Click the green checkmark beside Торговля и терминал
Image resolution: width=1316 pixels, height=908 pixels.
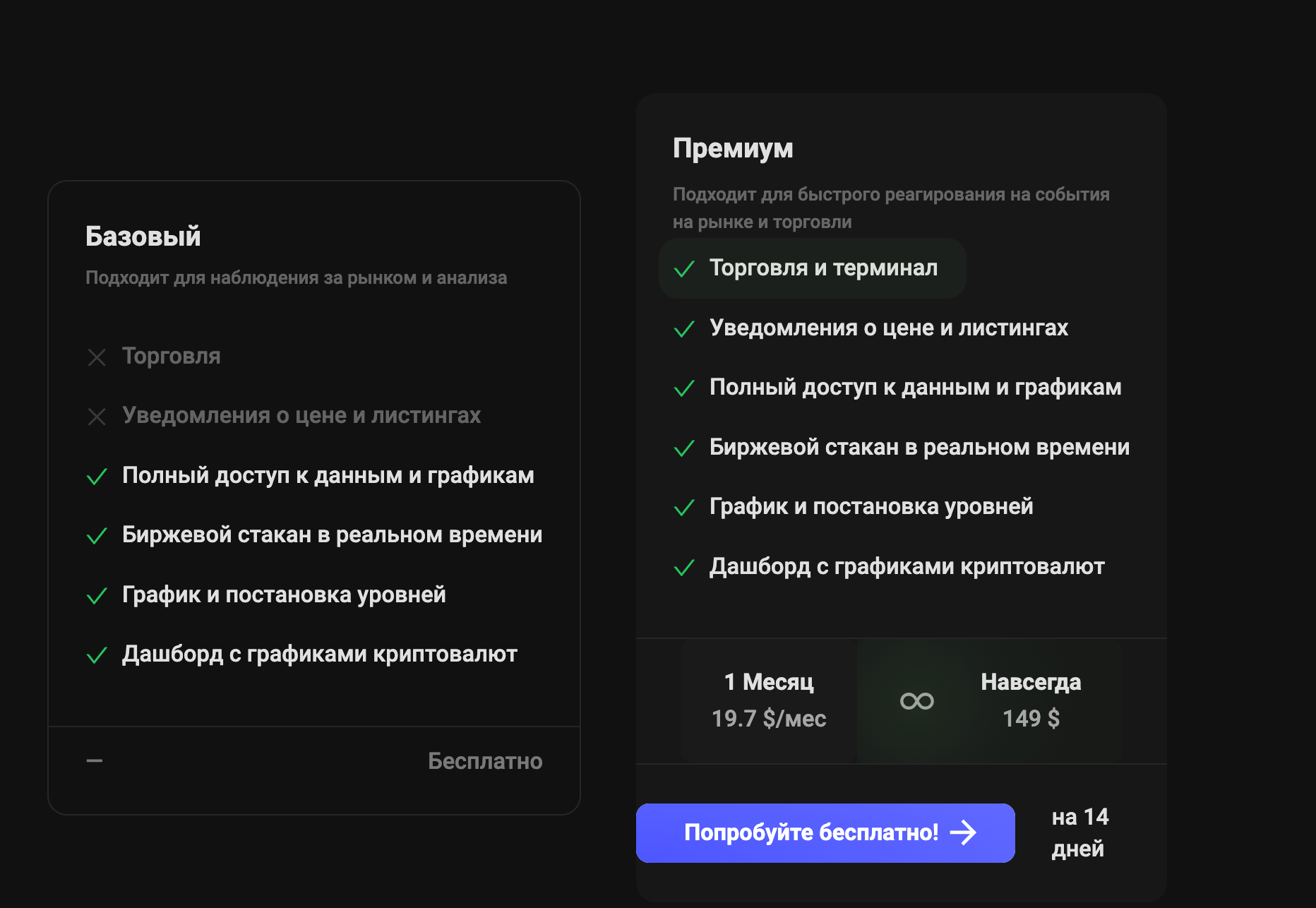point(684,269)
